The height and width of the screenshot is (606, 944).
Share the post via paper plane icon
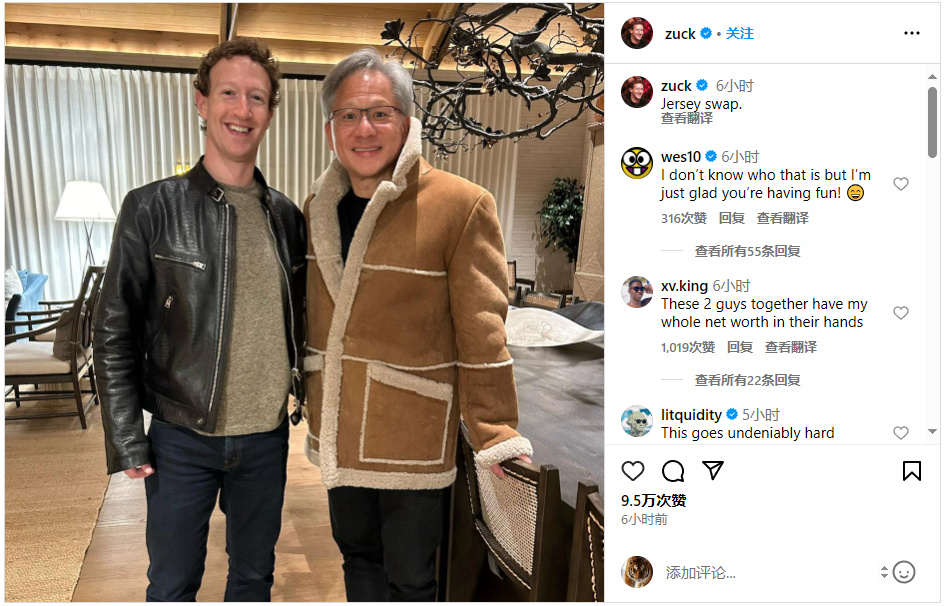(x=713, y=470)
